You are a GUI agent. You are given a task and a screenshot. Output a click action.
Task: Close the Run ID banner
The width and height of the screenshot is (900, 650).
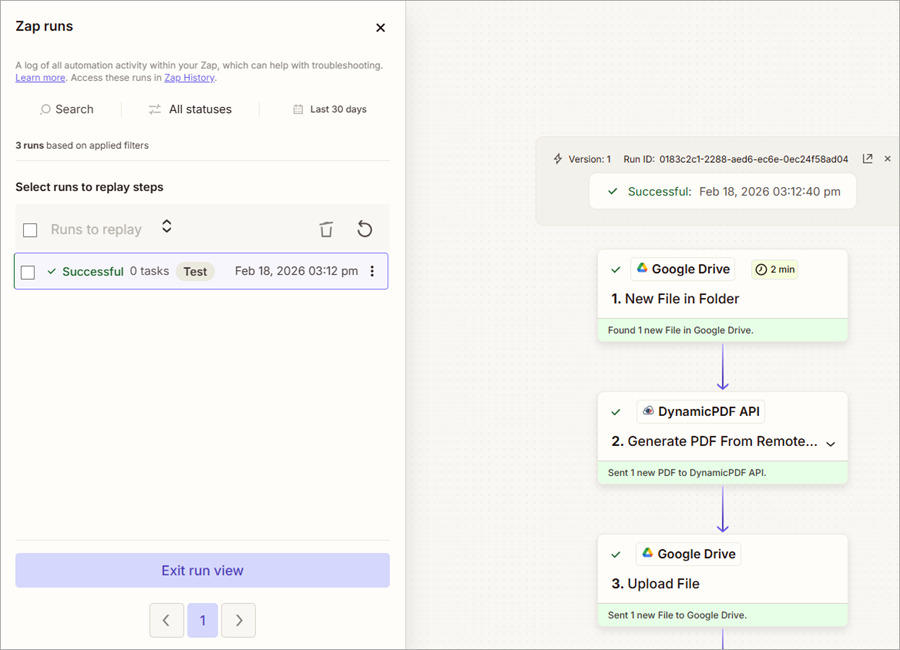coord(887,159)
